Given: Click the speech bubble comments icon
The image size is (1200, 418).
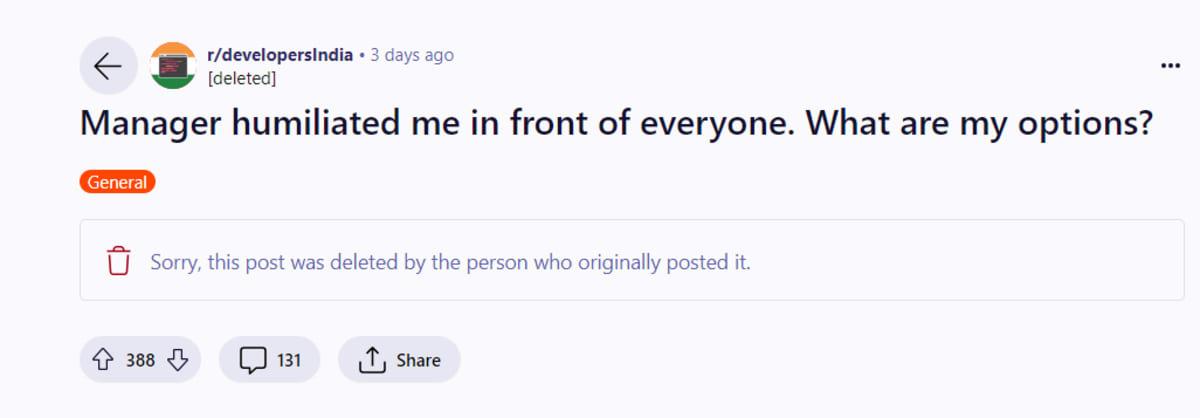Looking at the screenshot, I should tap(253, 360).
